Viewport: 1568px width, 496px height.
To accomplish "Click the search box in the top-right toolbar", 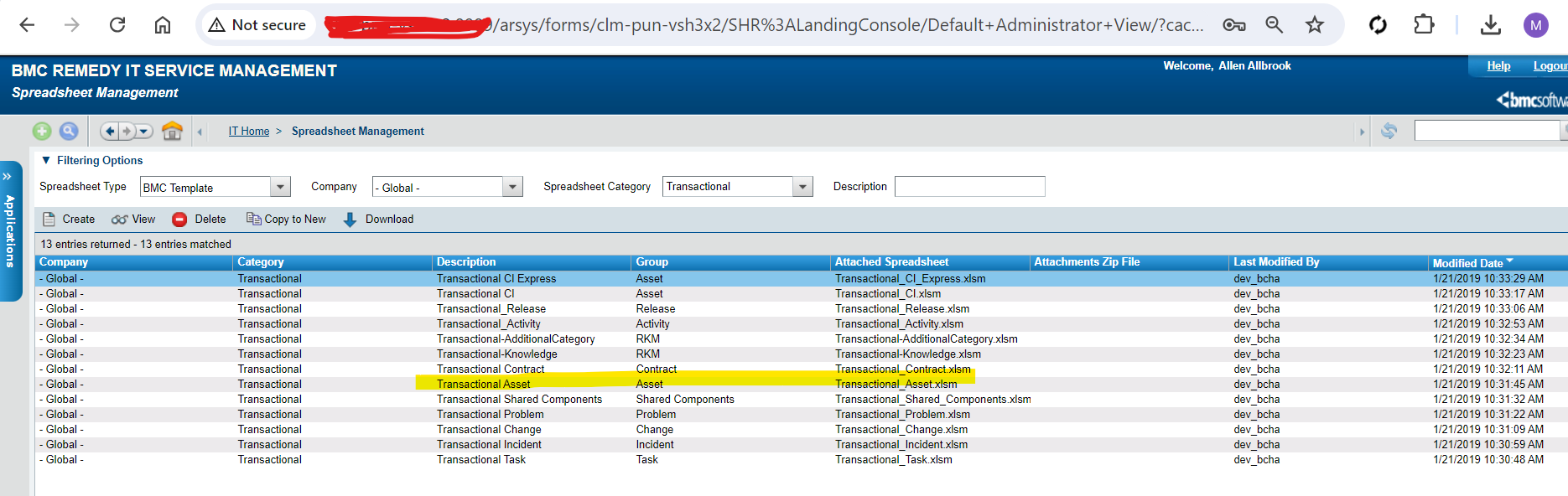I will (1487, 131).
